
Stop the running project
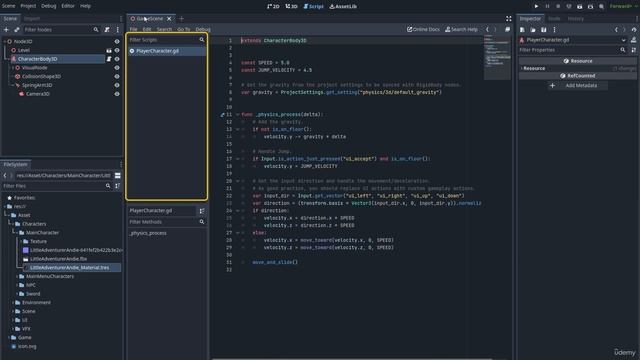click(x=558, y=6)
